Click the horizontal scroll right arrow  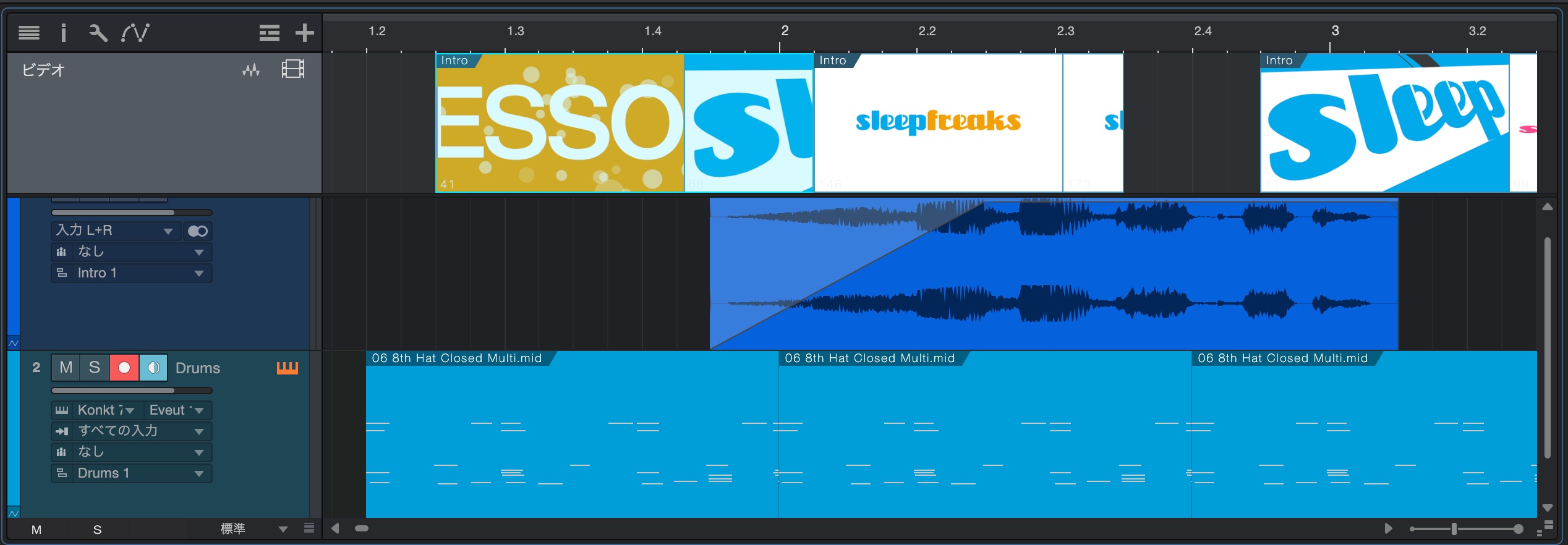(x=1388, y=528)
